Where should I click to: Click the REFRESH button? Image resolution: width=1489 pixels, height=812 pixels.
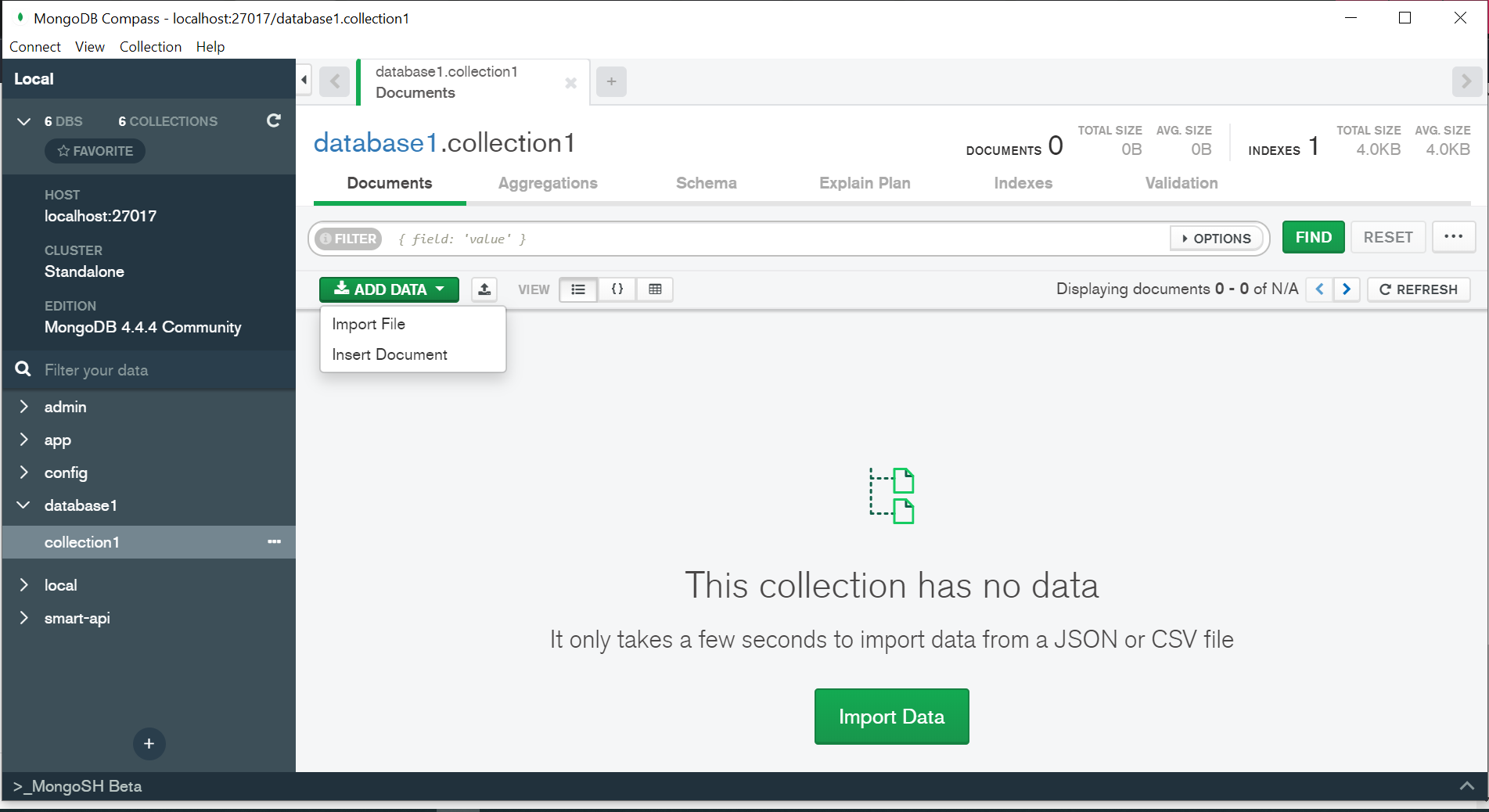tap(1419, 289)
